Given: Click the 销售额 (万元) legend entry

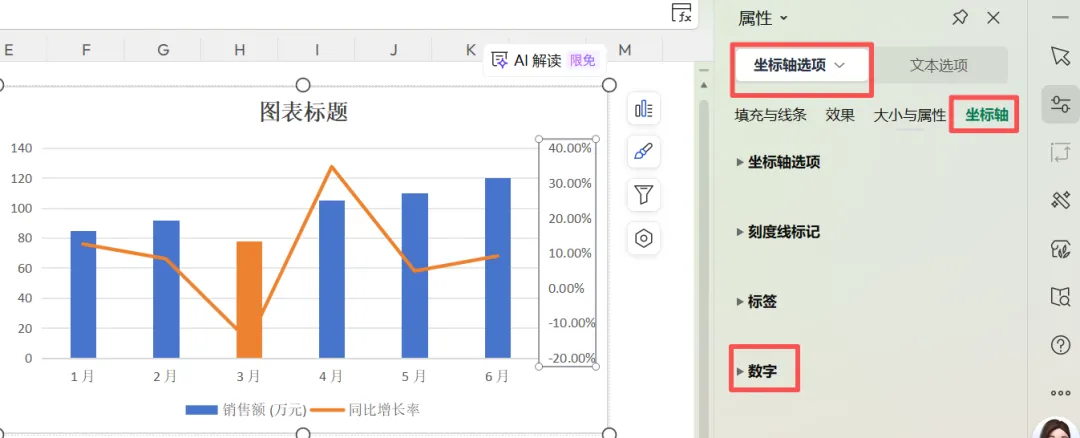Looking at the screenshot, I should coord(246,410).
